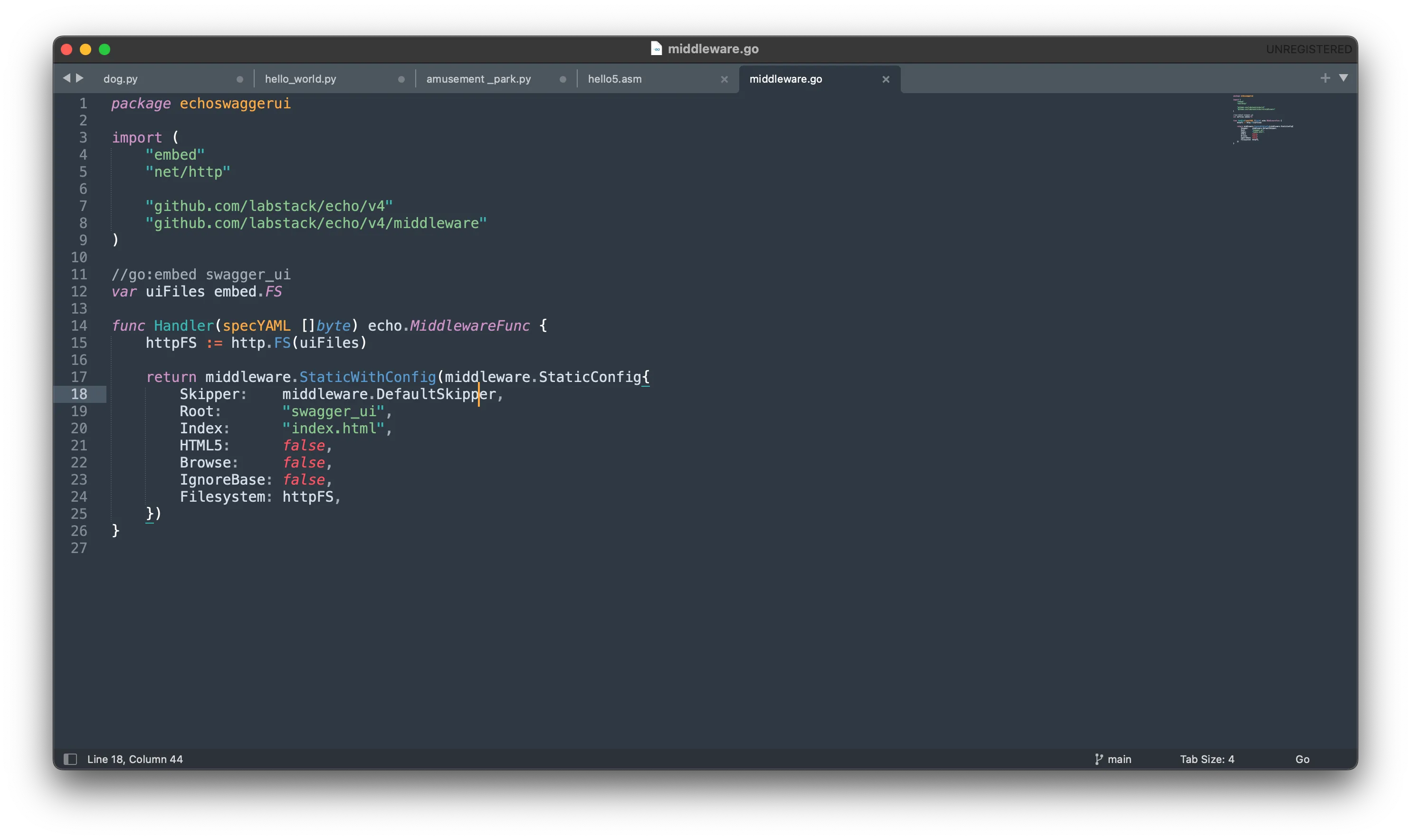Click the UNREGISTERED label in title bar
The width and height of the screenshot is (1411, 840).
(x=1309, y=48)
